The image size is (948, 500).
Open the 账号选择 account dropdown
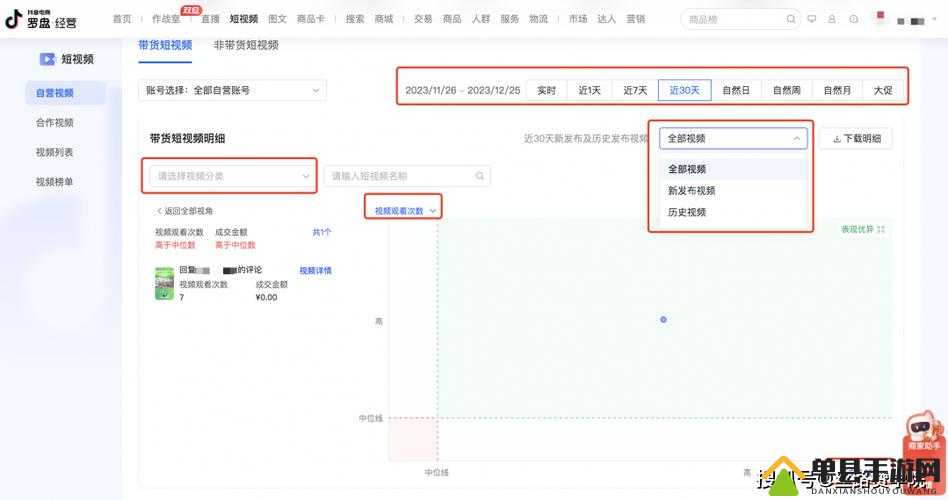[x=232, y=91]
